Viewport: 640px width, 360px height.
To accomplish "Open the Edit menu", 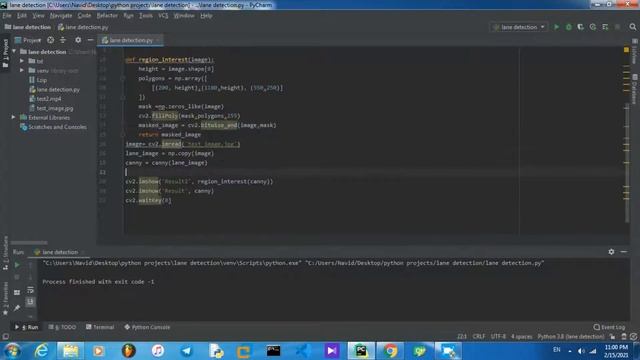I will 22,16.
